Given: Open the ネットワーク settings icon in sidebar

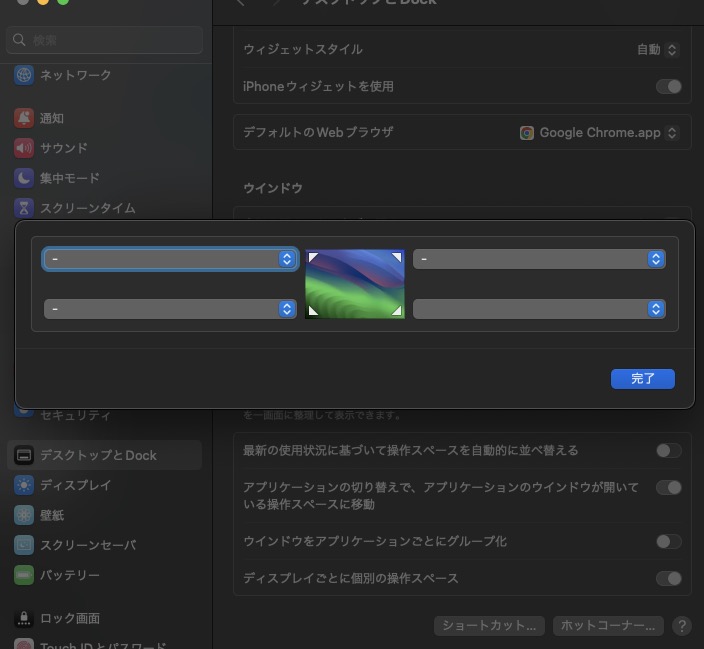Looking at the screenshot, I should tap(24, 75).
